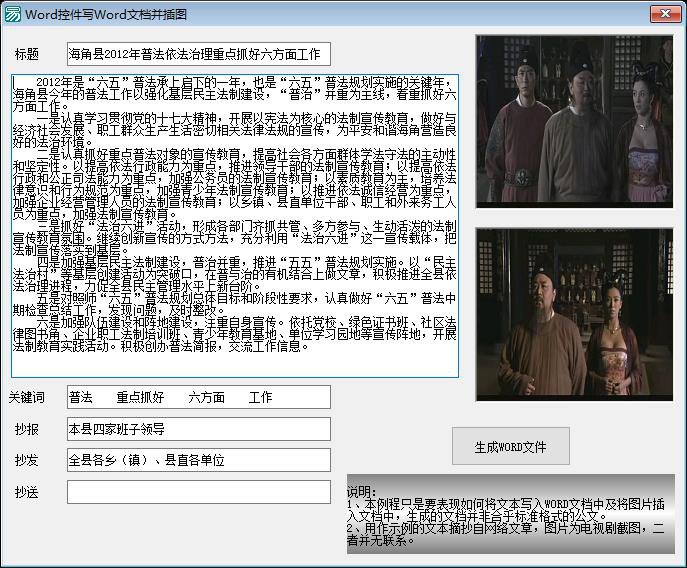Click the 关键词 label
This screenshot has width=687, height=568.
point(27,398)
